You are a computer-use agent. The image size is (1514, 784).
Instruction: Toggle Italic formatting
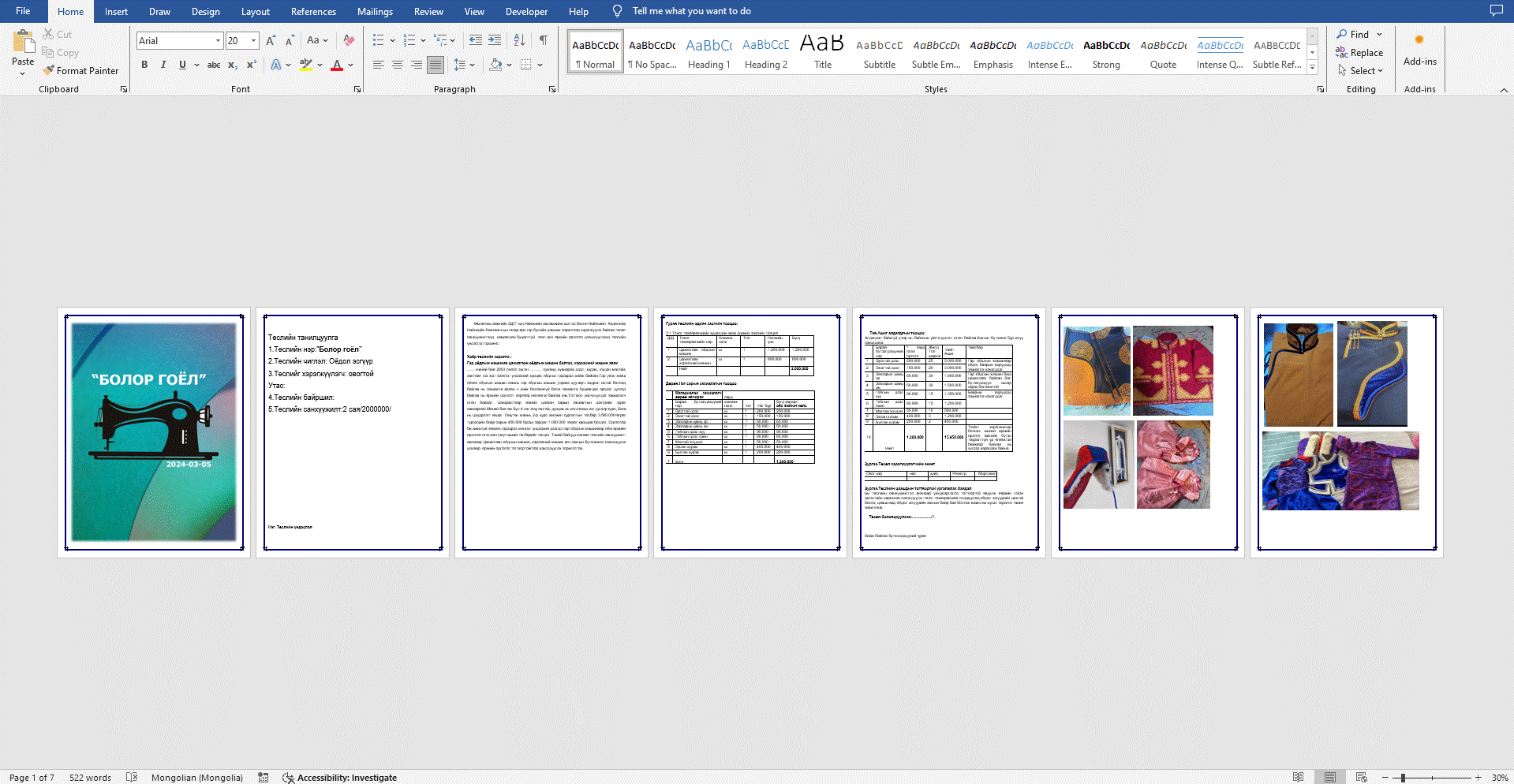163,65
